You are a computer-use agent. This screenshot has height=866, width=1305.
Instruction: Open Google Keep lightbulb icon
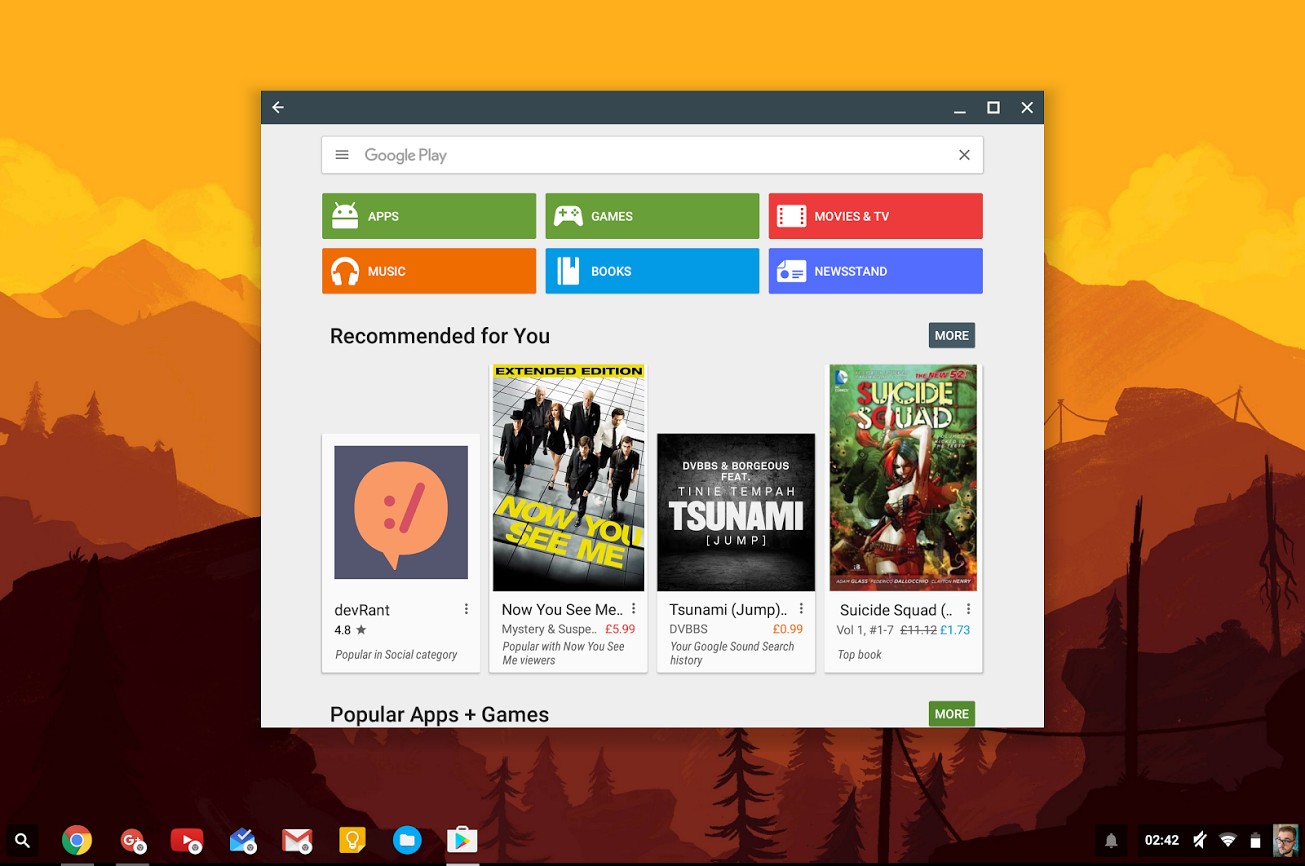click(352, 840)
